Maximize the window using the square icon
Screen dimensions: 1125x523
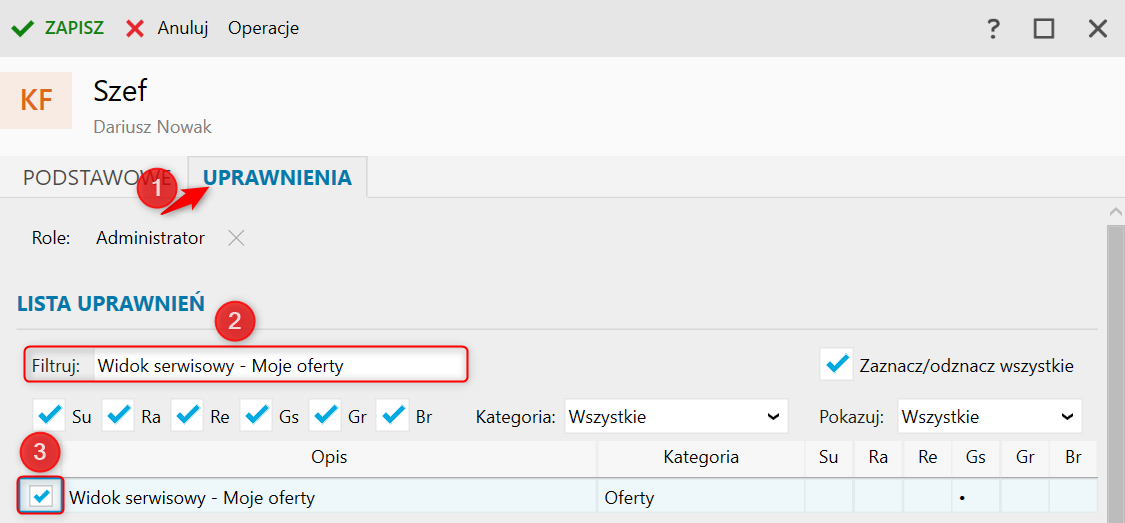point(1044,28)
